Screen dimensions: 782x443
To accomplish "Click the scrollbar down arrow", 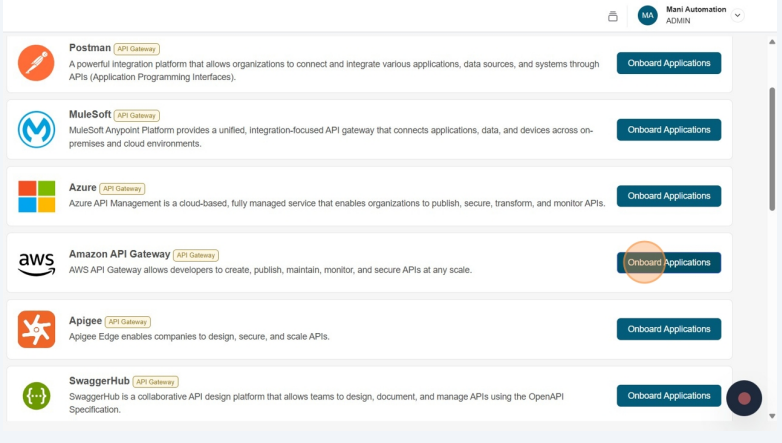I will tap(772, 414).
